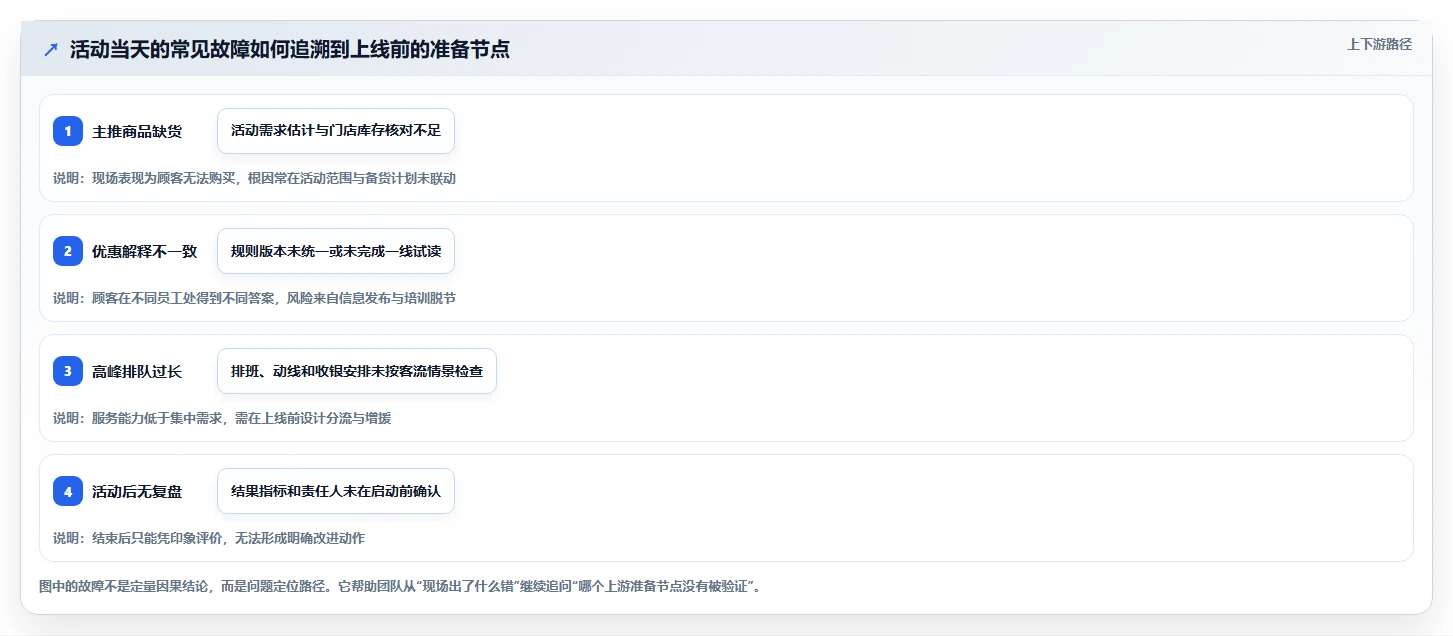Click the note starting 说明:现场表现为顾客无法购买

(255, 178)
